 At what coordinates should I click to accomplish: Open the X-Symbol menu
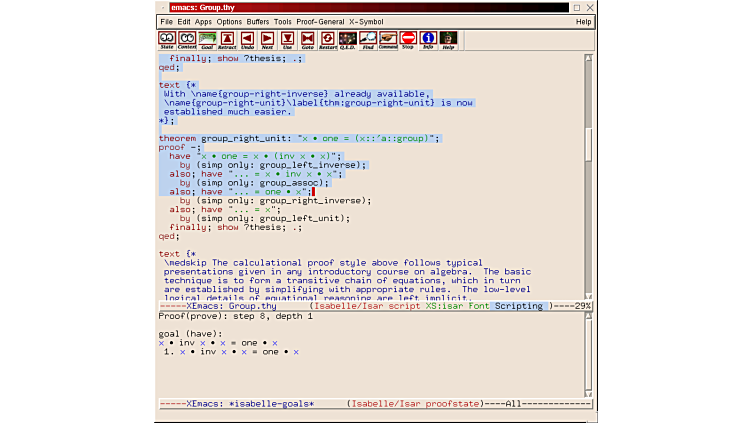(365, 21)
